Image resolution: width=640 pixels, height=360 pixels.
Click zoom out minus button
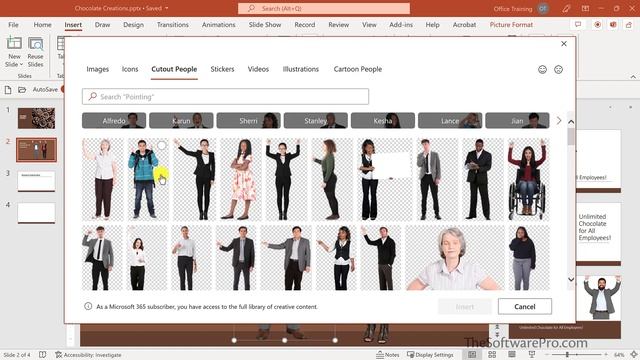click(x=548, y=355)
